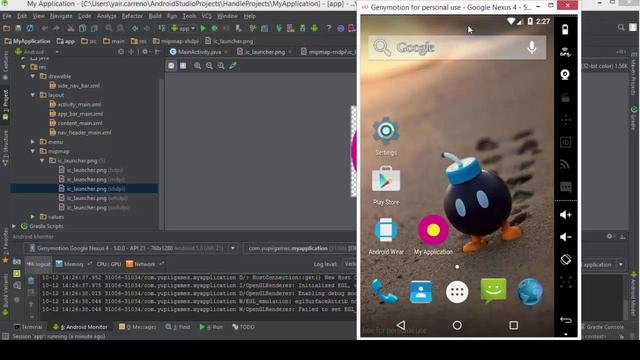Image resolution: width=640 pixels, height=360 pixels.
Task: Run the app with the green play icon
Action: (203, 28)
